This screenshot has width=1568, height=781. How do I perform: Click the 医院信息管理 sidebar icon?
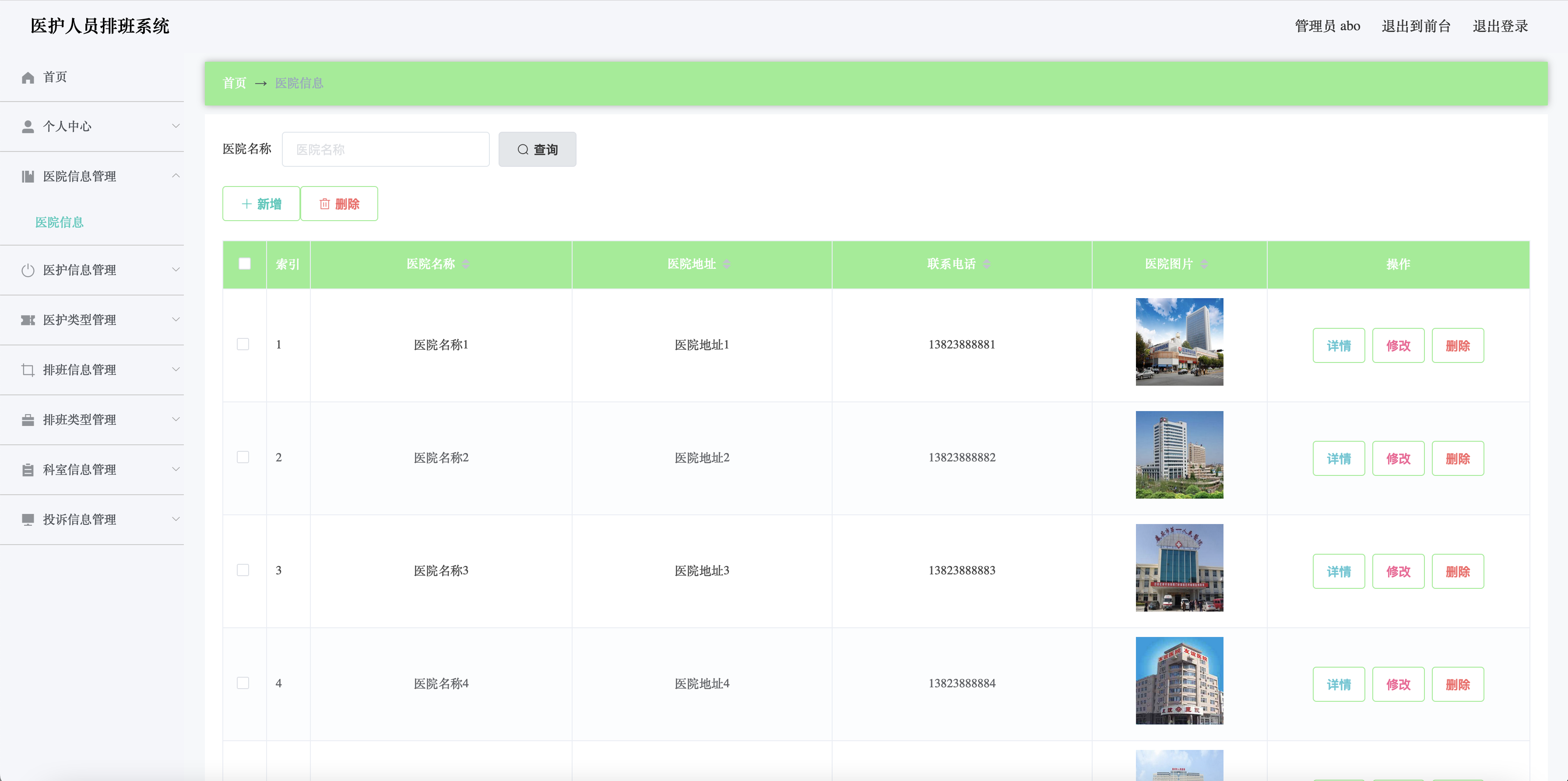pos(28,176)
